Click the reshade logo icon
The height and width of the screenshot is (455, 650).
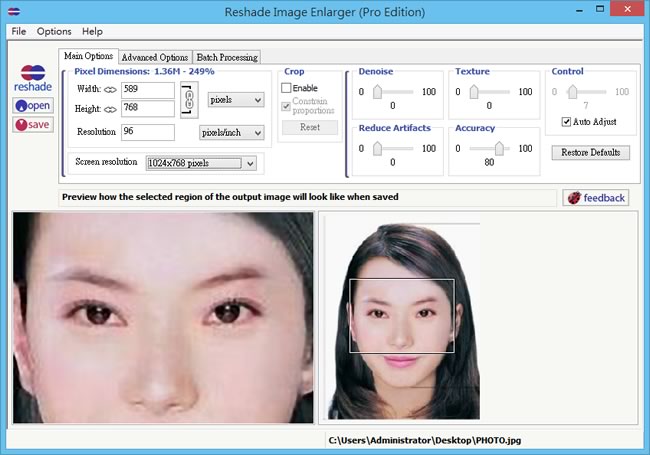click(33, 73)
